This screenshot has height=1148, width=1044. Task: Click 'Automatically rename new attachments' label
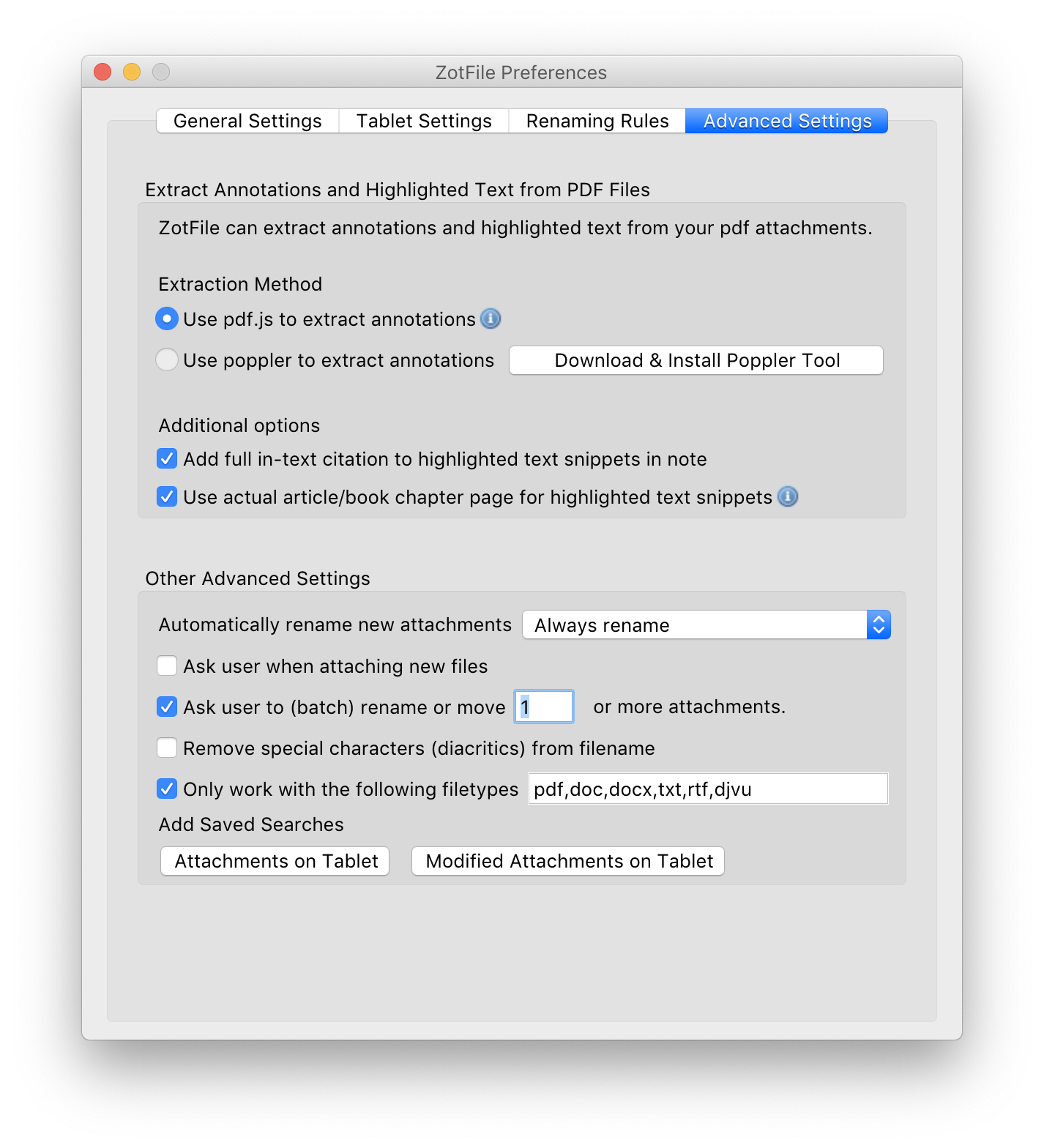click(335, 625)
